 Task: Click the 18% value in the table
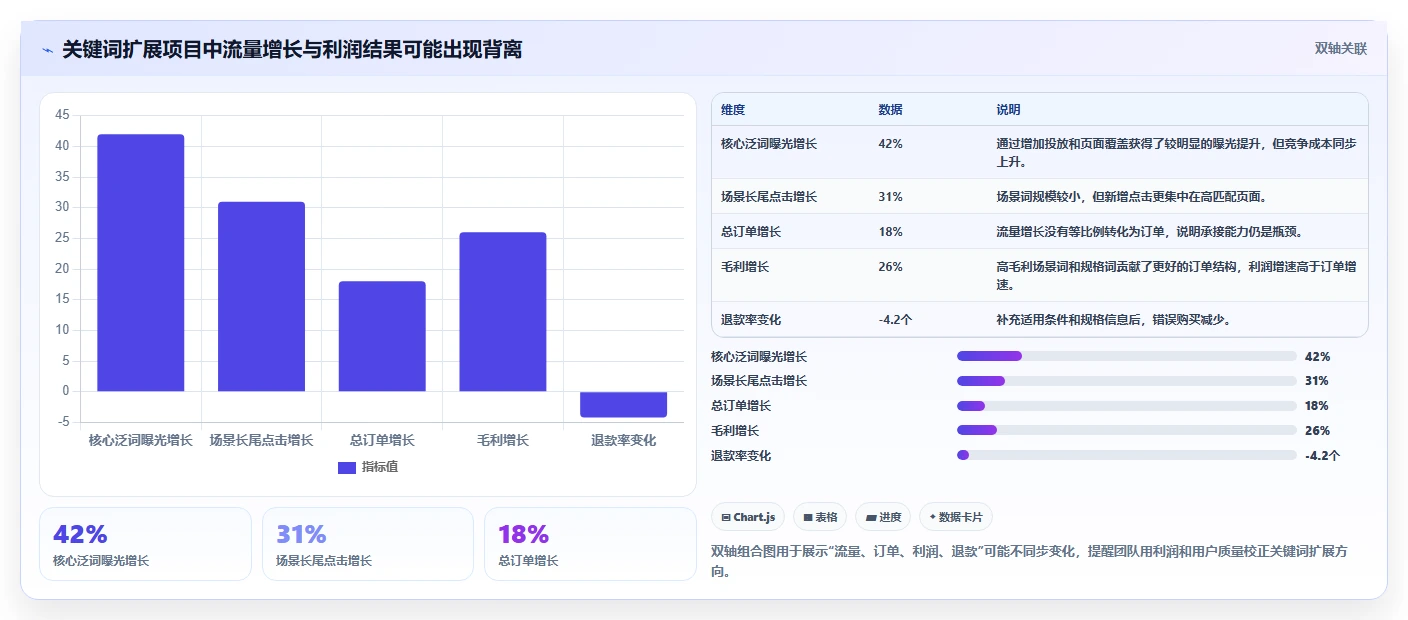(x=890, y=232)
